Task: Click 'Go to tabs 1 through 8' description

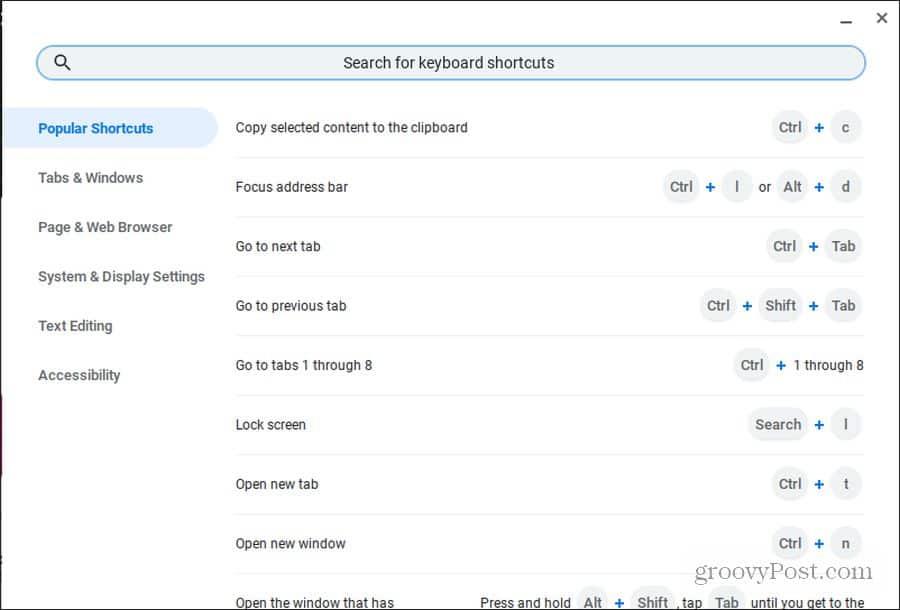Action: click(304, 366)
